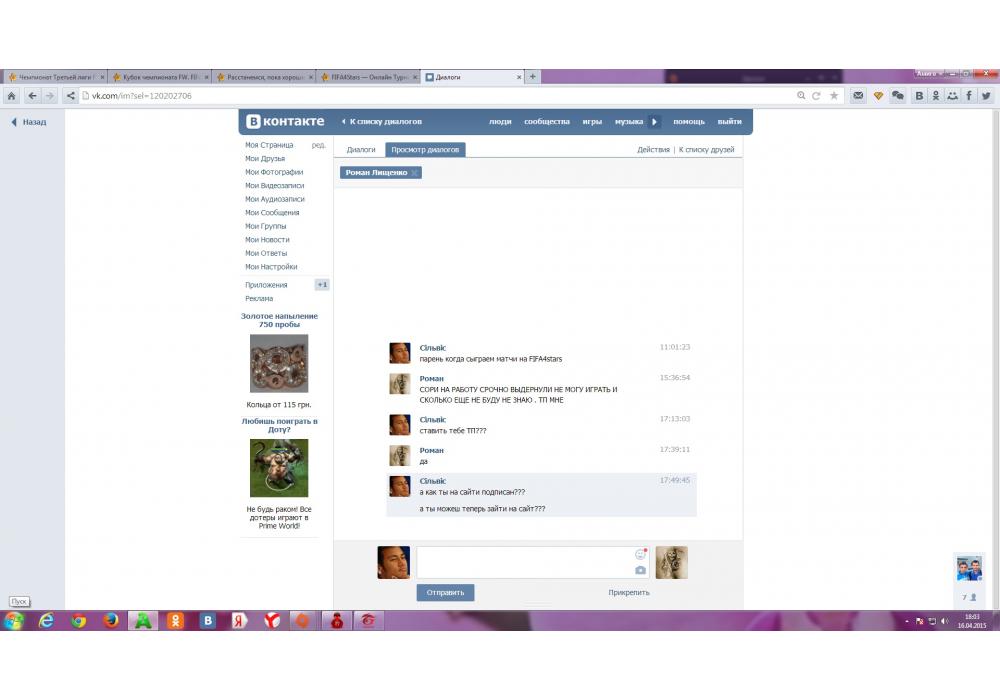This screenshot has width=1000, height=700.
Task: Remove the Роман Лищенко dialog tab chip
Action: coord(415,173)
